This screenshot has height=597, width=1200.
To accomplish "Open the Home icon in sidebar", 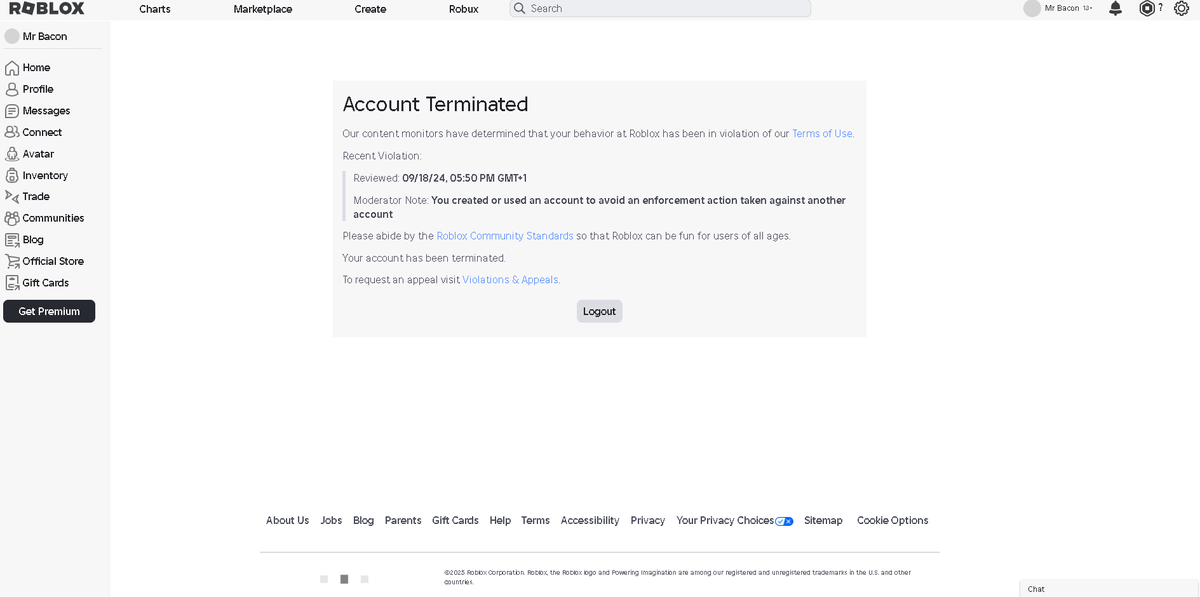I will tap(12, 68).
